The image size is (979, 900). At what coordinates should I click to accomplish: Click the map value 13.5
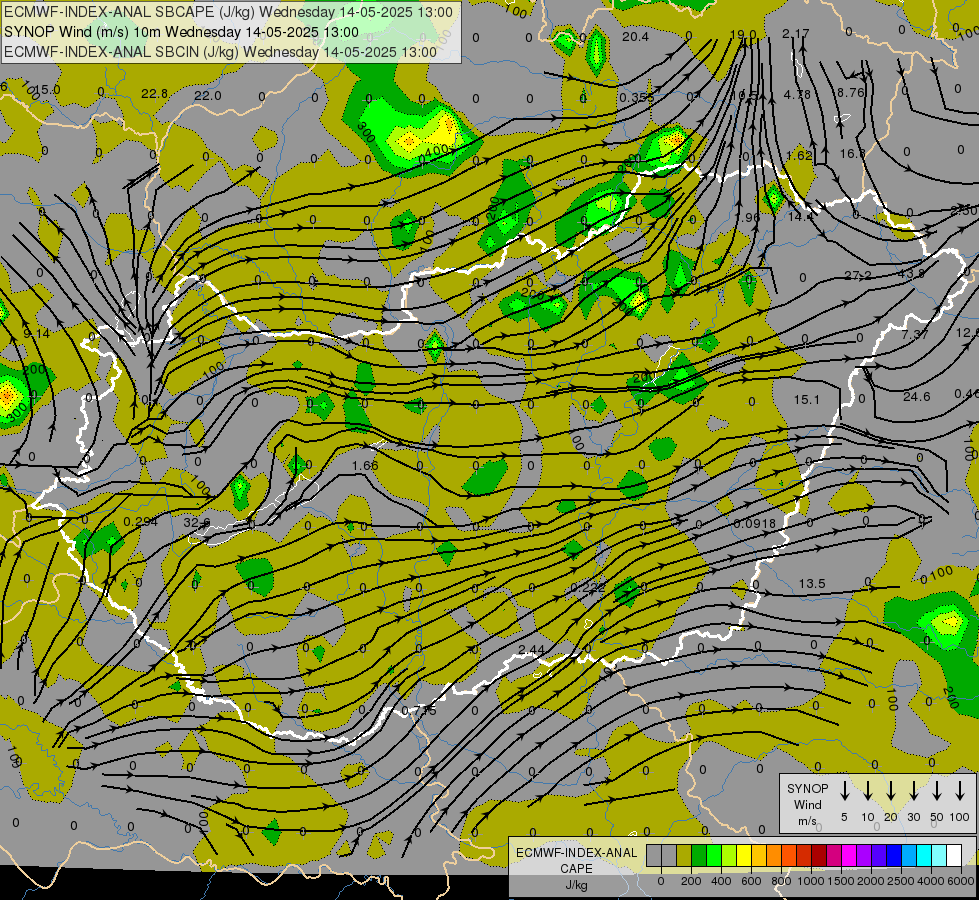(812, 583)
